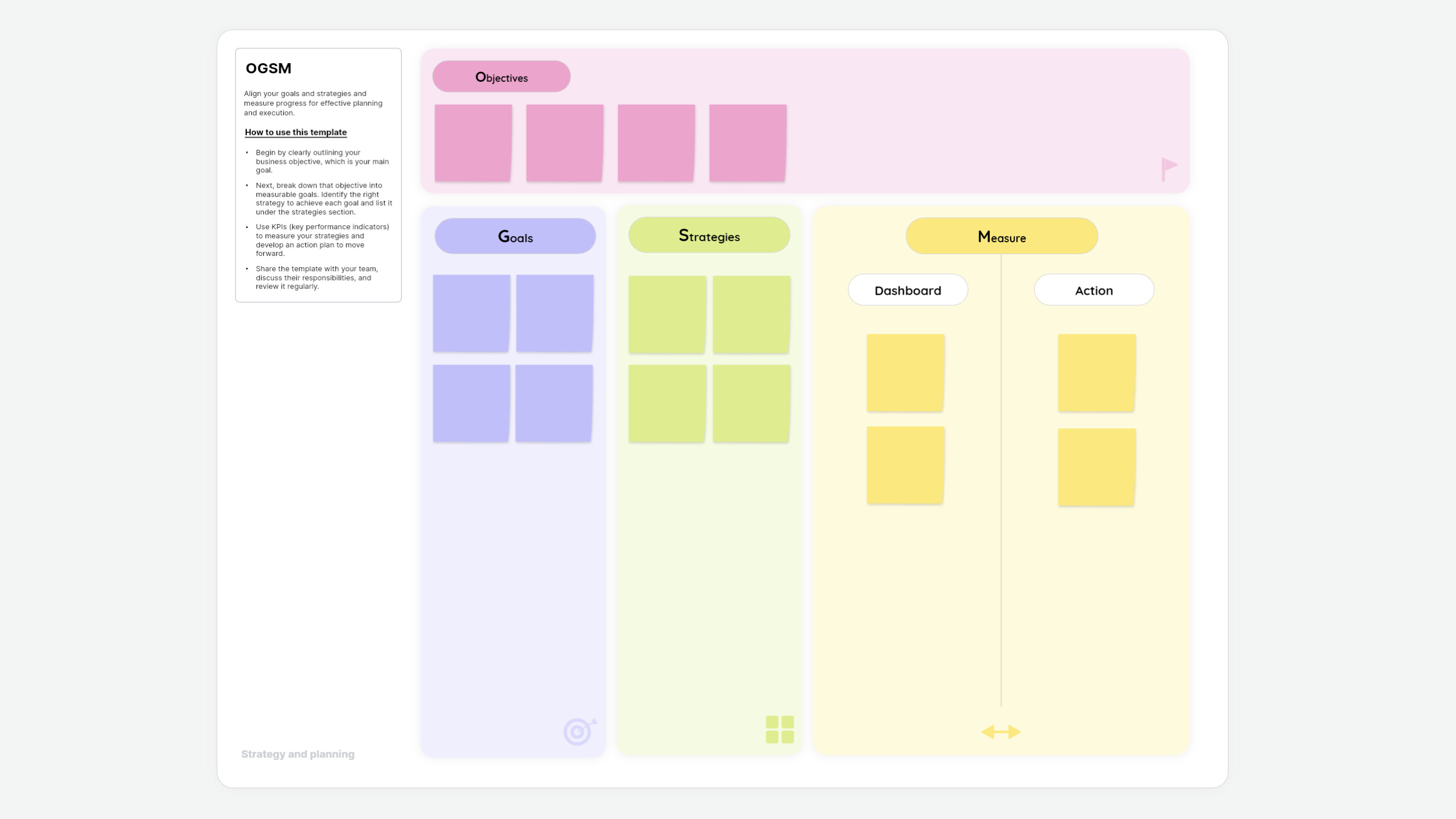Click the Dashboard label
Screen dimensions: 1456x819
[x=908, y=291]
